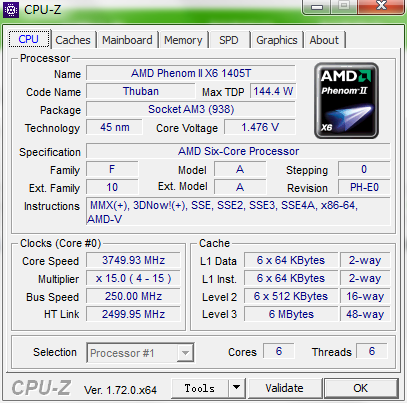This screenshot has width=407, height=403.
Task: Click the Name field AMD Phenom II X6 1405T
Action: [191, 73]
